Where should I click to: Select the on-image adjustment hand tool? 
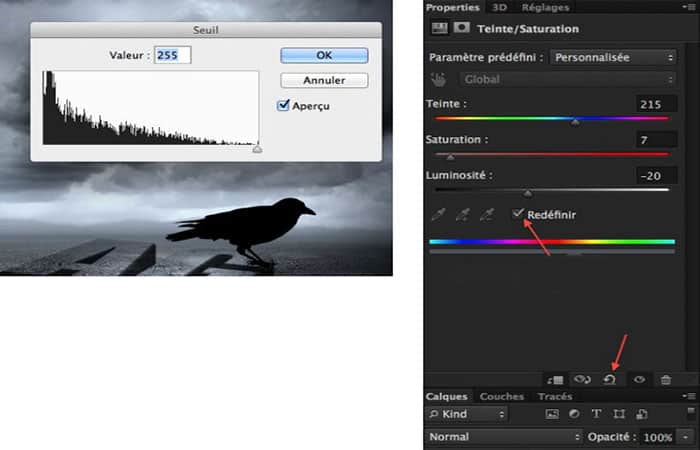pos(439,79)
